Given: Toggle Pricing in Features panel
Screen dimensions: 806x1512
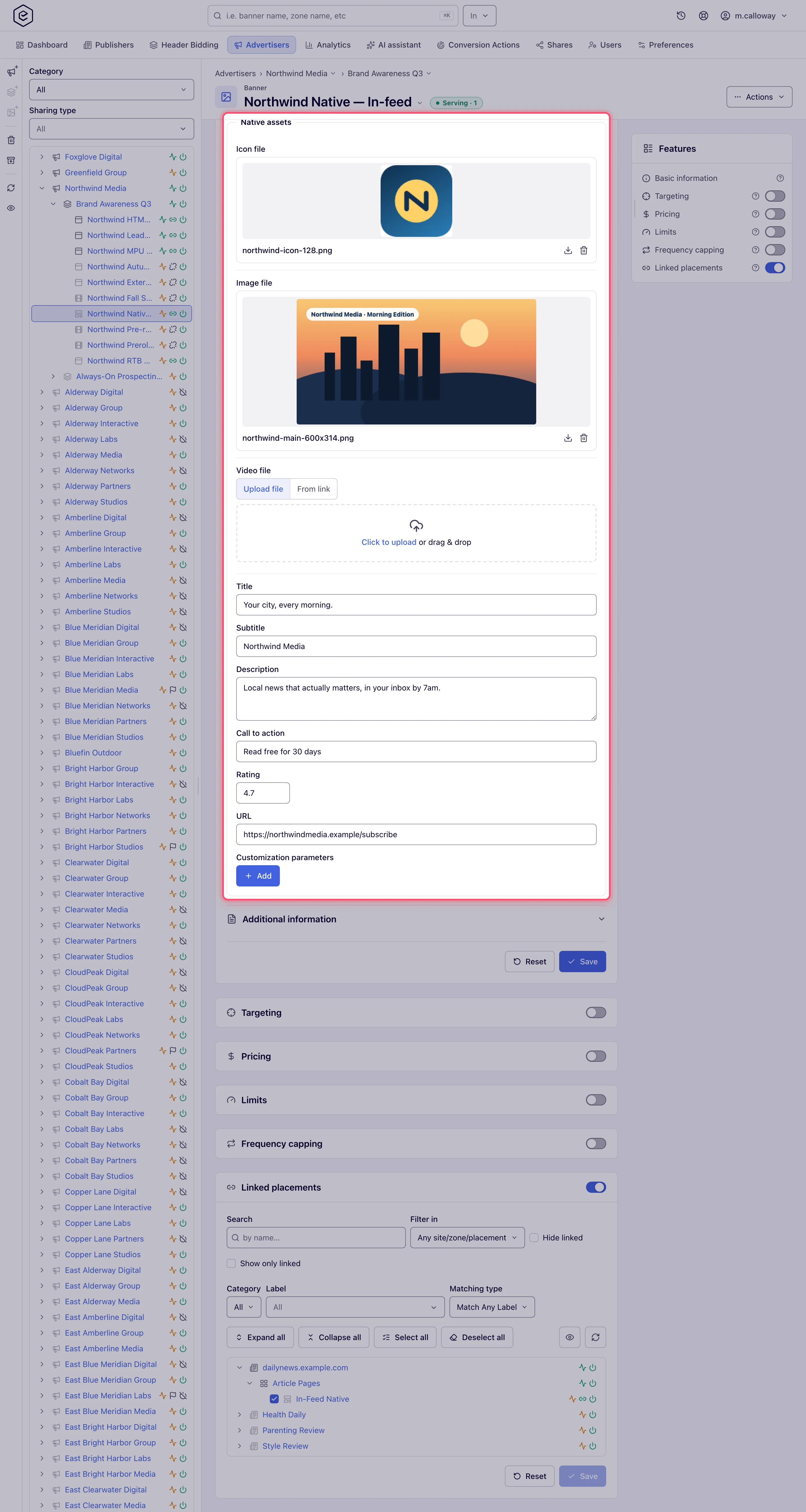Looking at the screenshot, I should tap(775, 214).
